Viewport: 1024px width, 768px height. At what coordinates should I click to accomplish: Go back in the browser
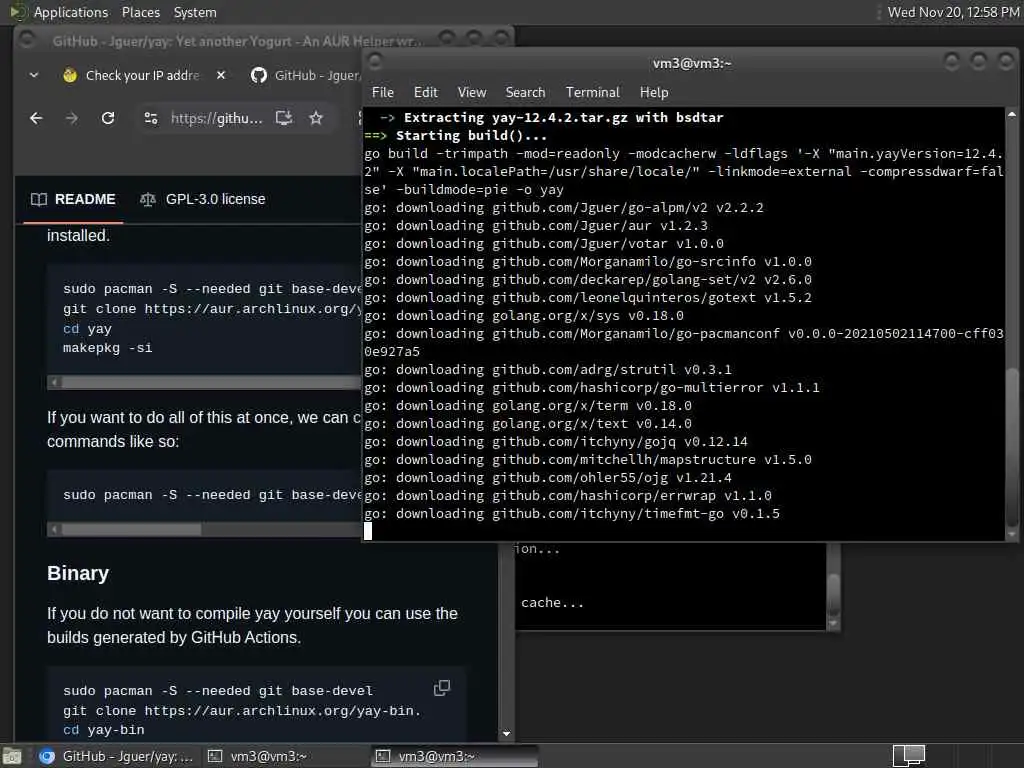point(37,118)
